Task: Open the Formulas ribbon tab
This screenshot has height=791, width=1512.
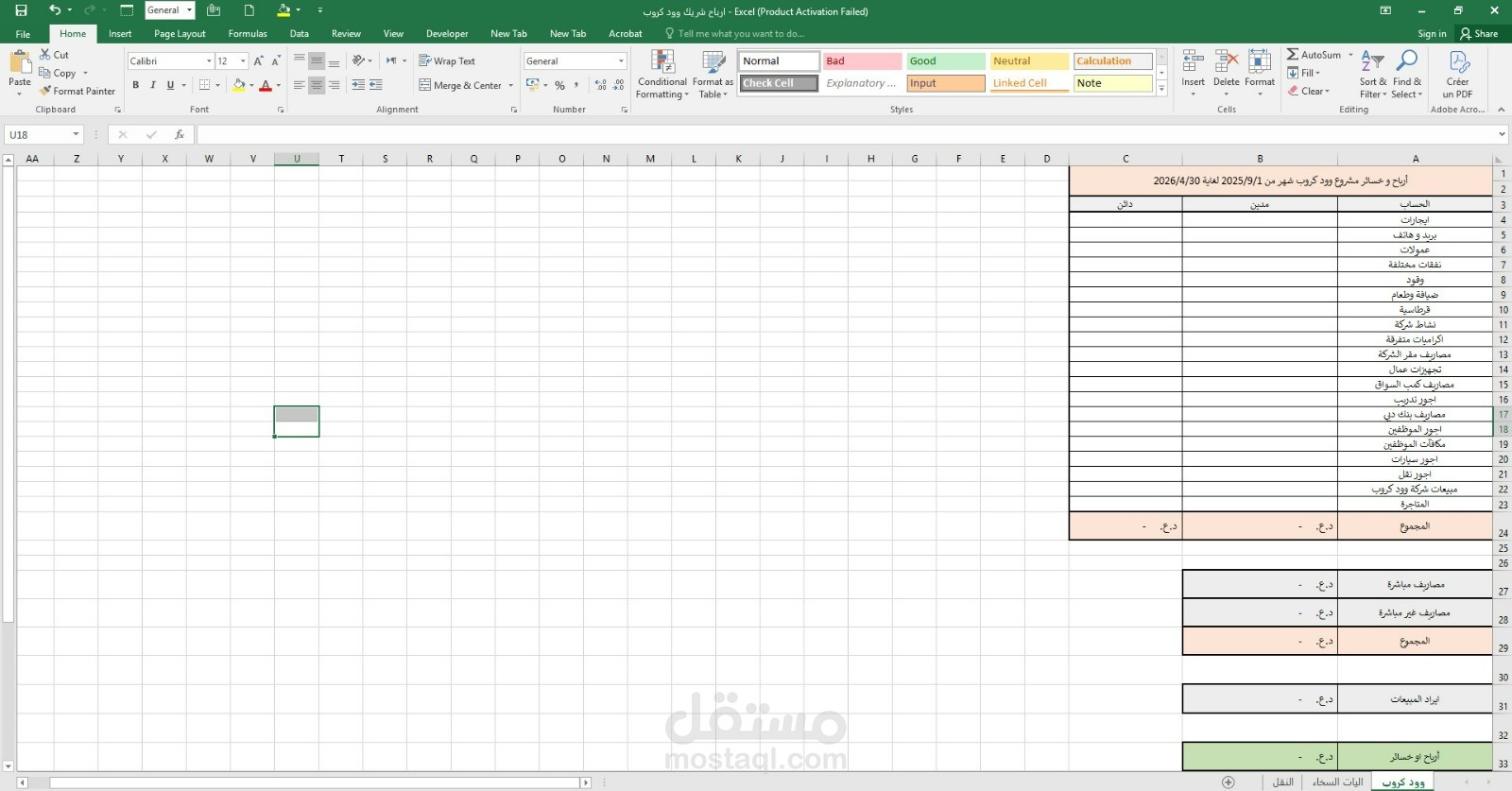Action: click(x=248, y=33)
